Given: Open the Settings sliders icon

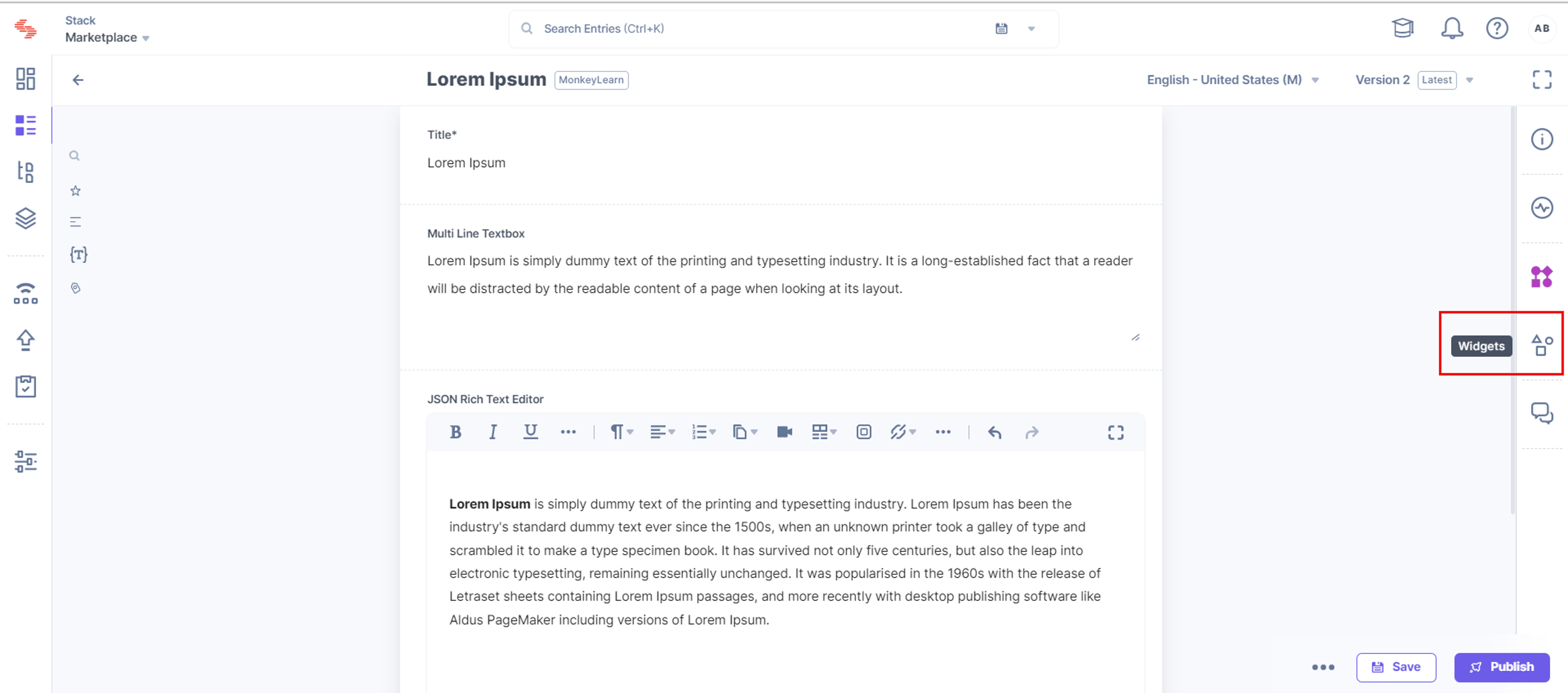Looking at the screenshot, I should pyautogui.click(x=26, y=461).
